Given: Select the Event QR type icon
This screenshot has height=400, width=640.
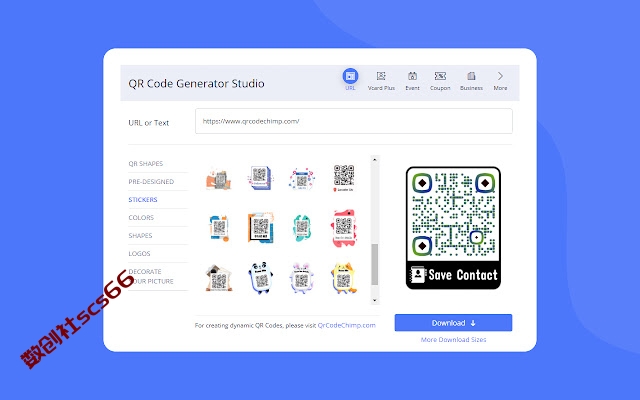Looking at the screenshot, I should click(412, 76).
